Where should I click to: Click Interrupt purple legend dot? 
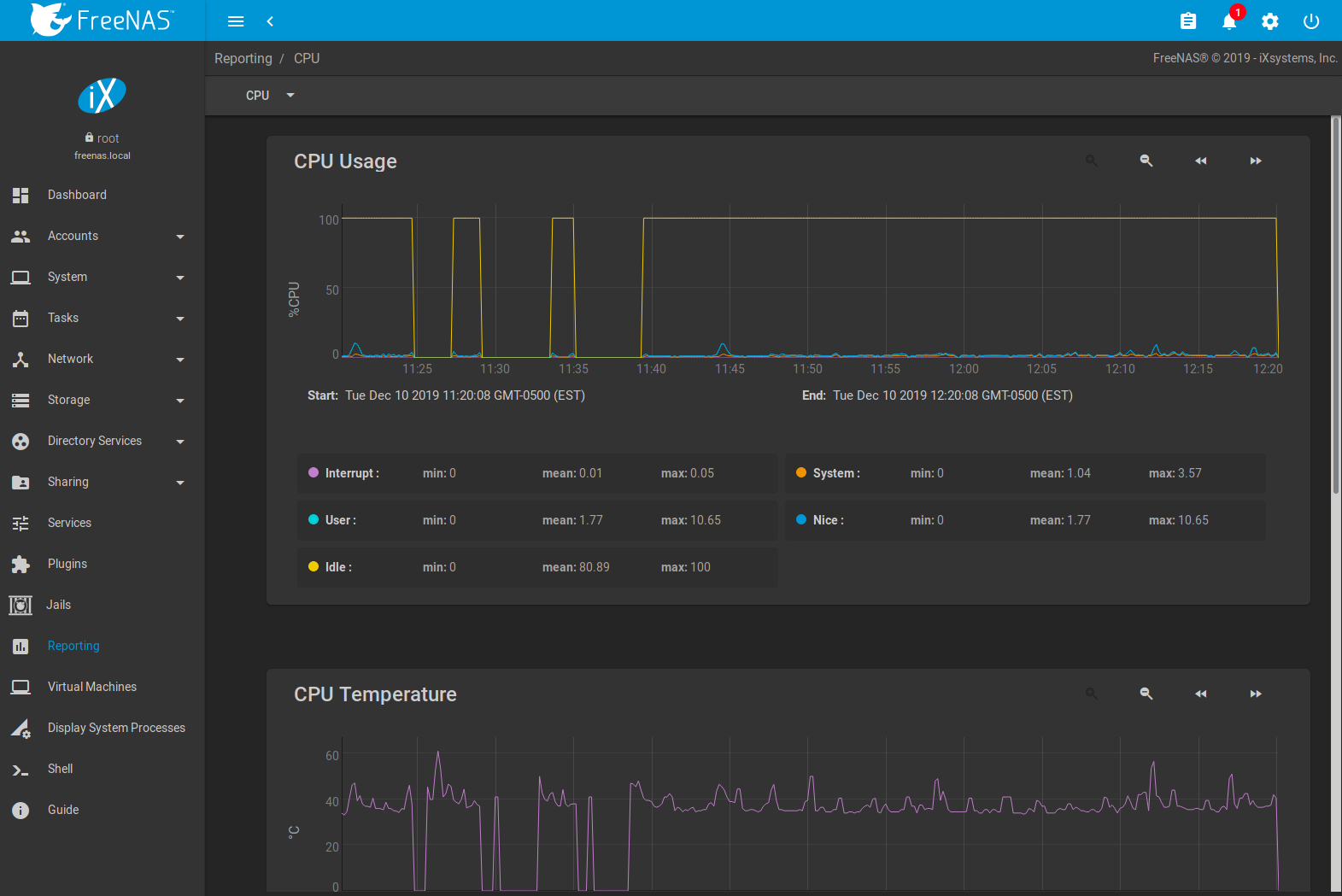point(314,472)
